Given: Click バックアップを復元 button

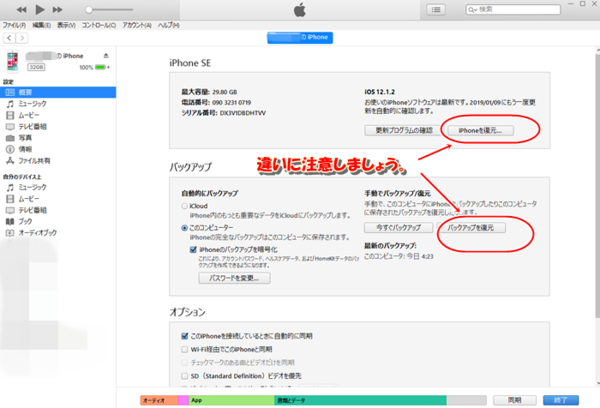Looking at the screenshot, I should pyautogui.click(x=471, y=228).
